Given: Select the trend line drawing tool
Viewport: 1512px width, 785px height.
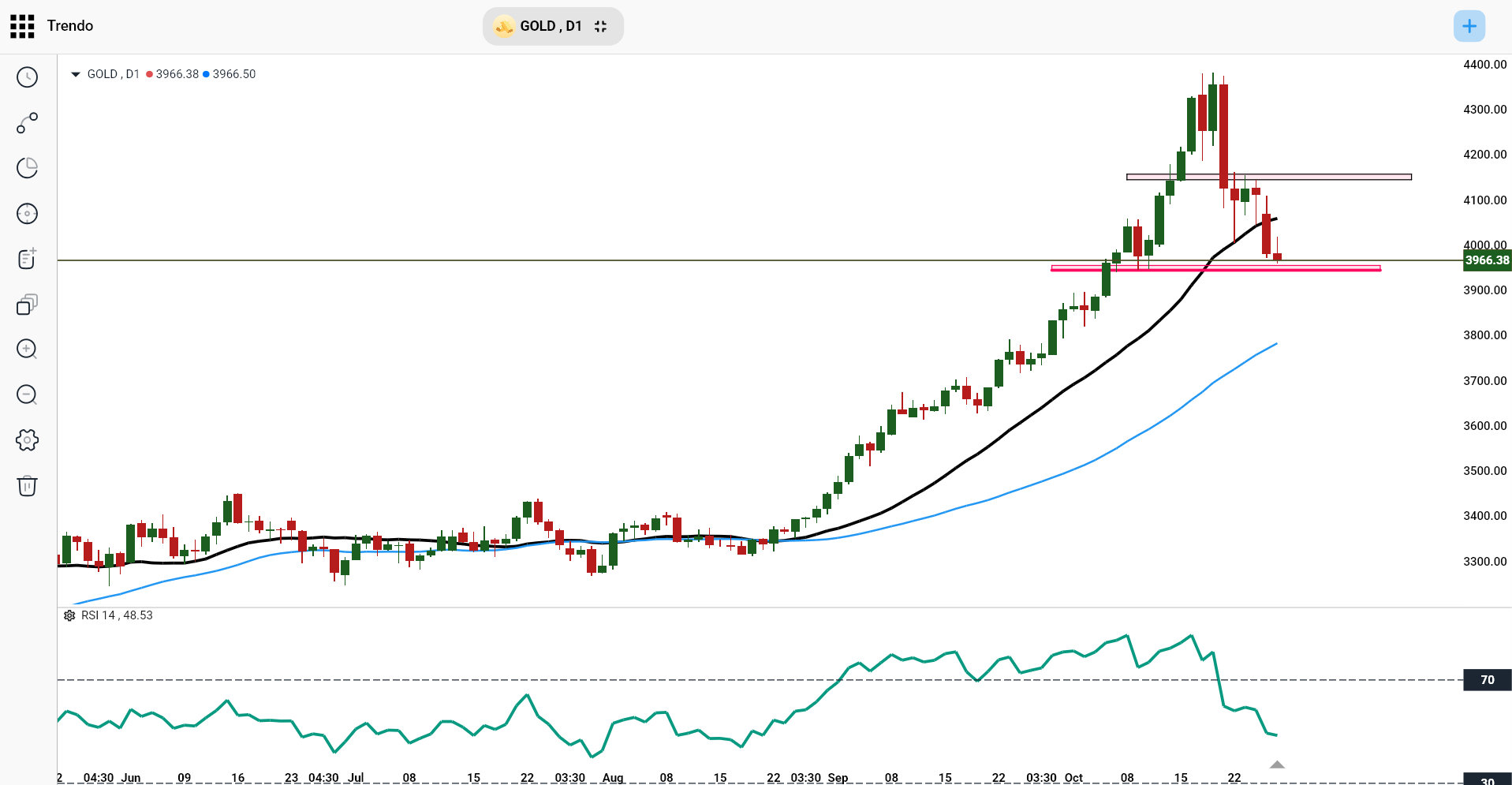Looking at the screenshot, I should click(x=27, y=123).
